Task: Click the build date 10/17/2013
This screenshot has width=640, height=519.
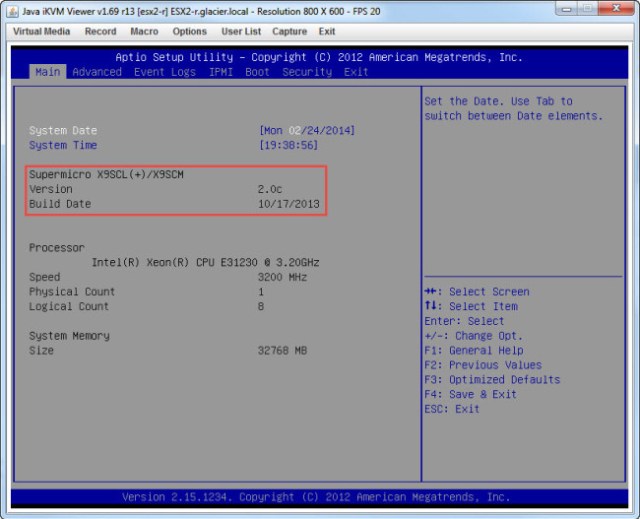Action: 289,204
